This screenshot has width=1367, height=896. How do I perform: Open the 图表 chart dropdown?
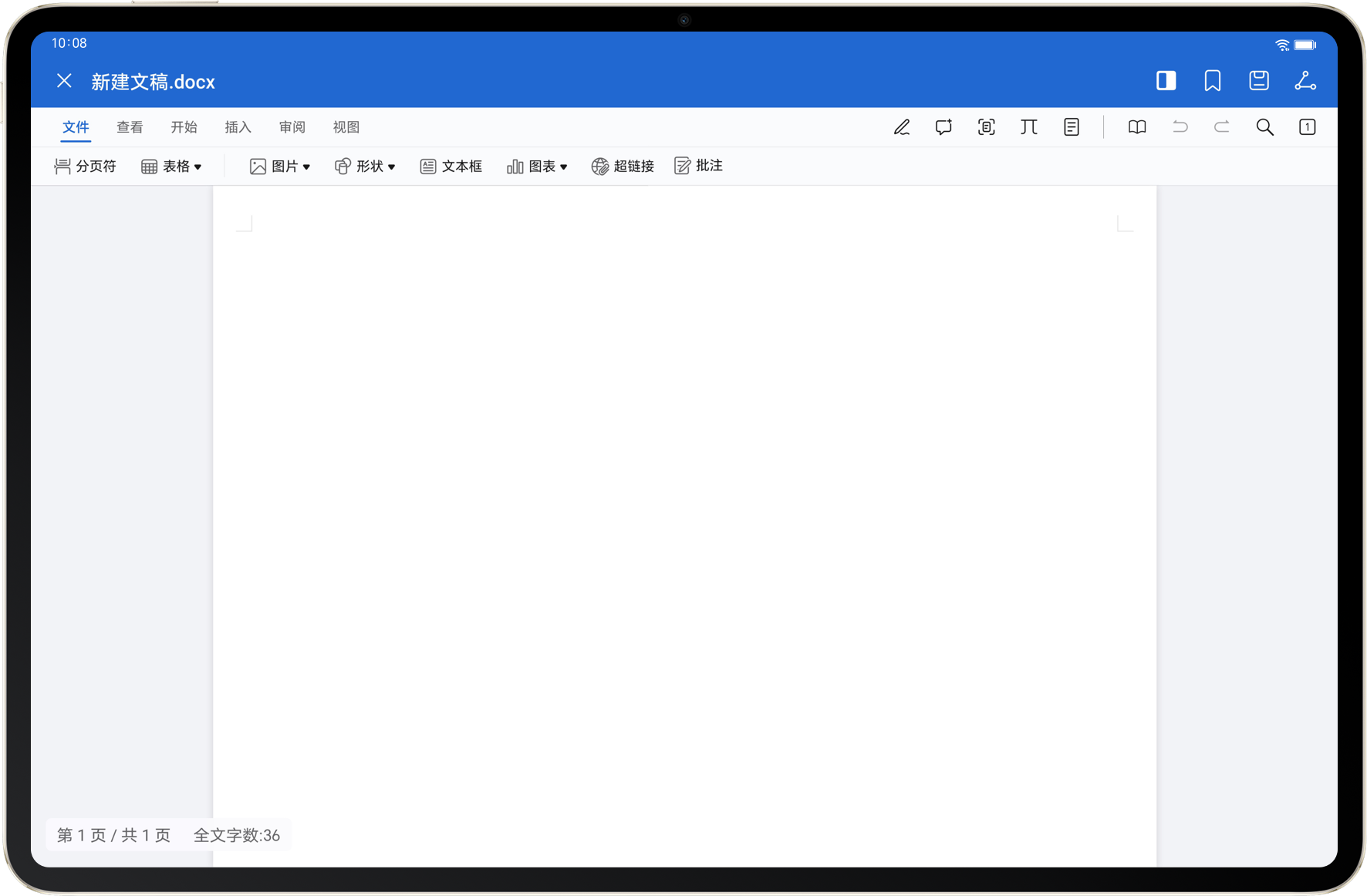tap(537, 167)
